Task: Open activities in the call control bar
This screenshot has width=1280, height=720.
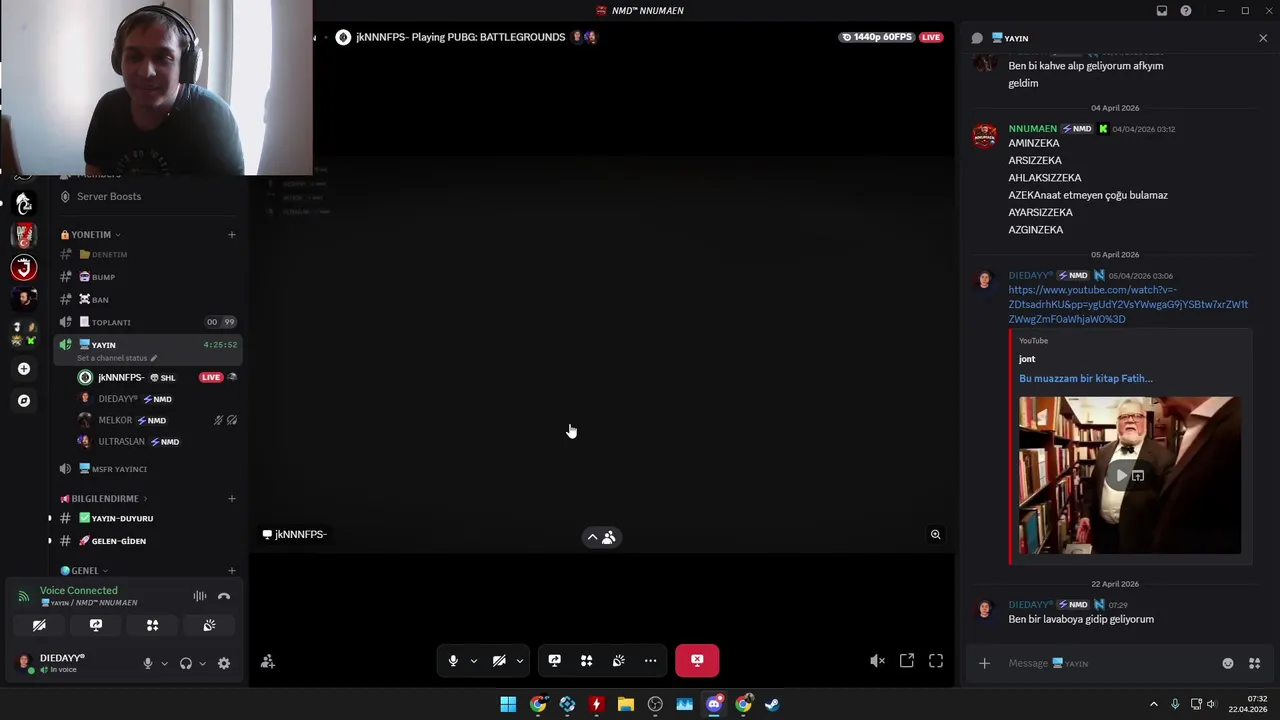Action: (586, 661)
